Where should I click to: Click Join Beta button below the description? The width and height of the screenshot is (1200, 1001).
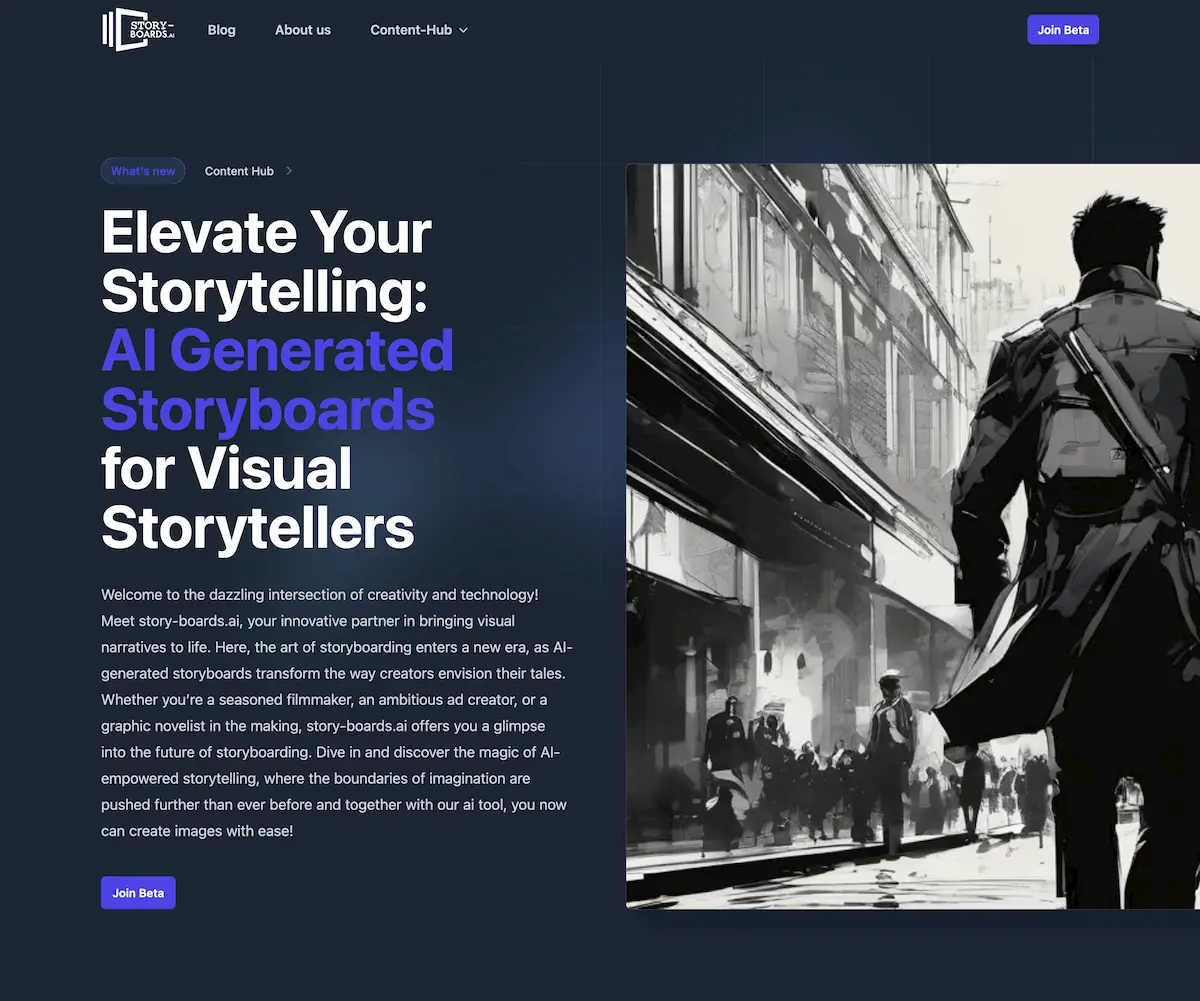pos(138,893)
